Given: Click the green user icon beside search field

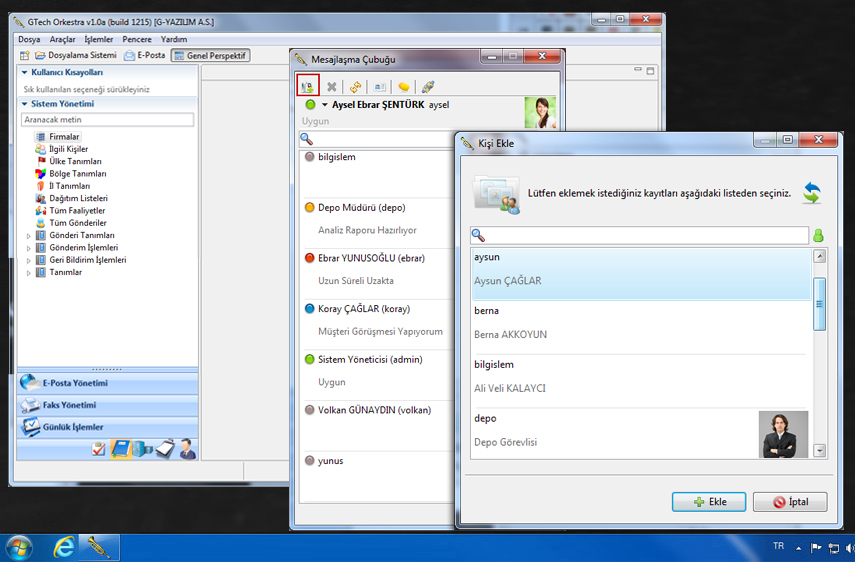Looking at the screenshot, I should pos(818,236).
